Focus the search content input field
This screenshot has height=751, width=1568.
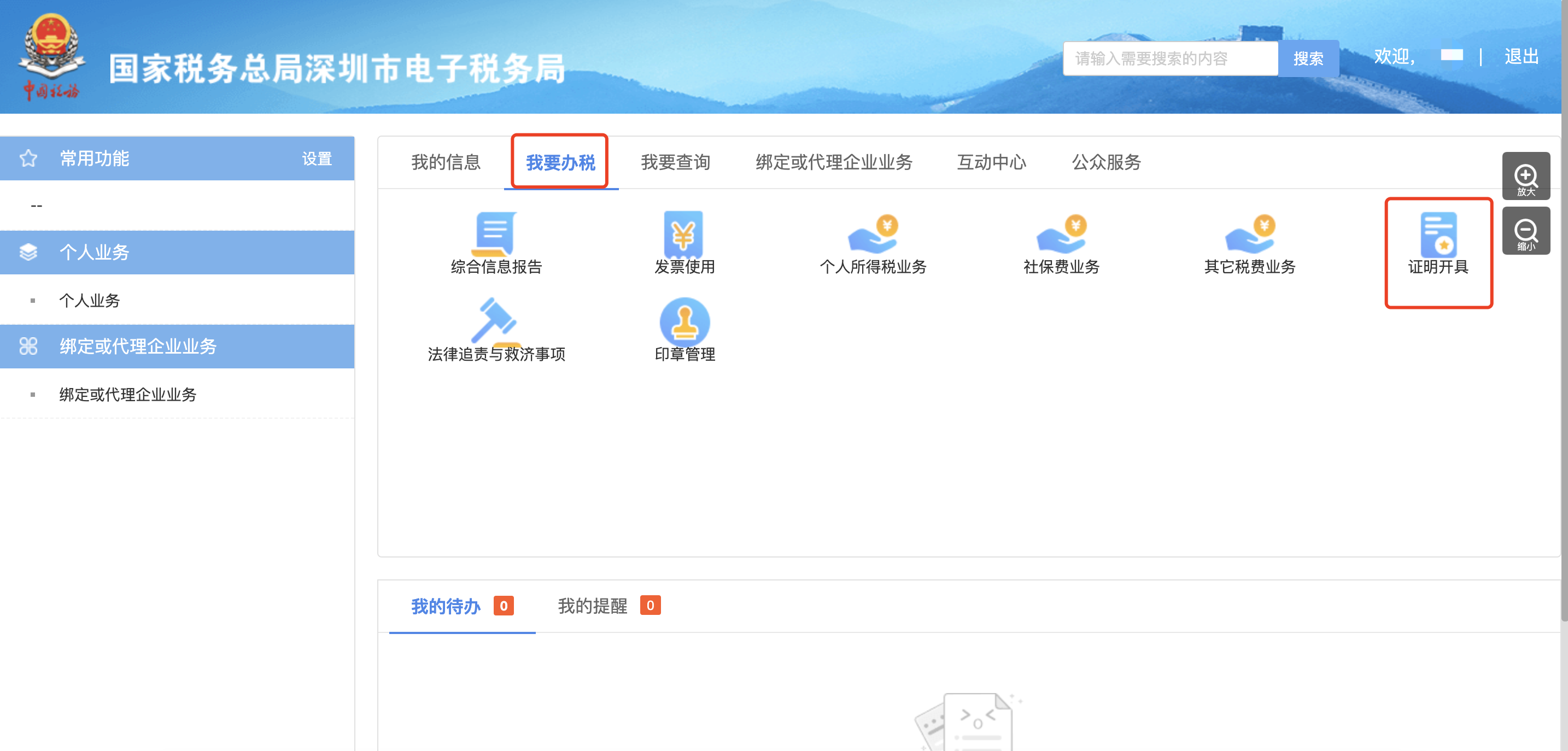(x=1169, y=58)
